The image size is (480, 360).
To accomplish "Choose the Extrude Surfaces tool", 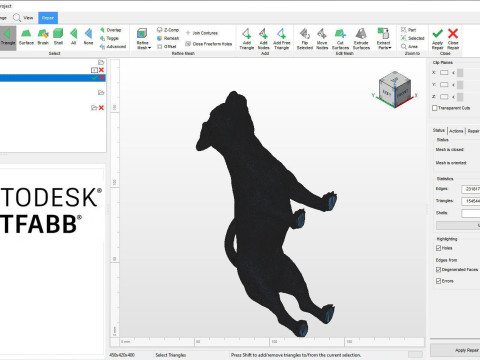I will coord(361,39).
